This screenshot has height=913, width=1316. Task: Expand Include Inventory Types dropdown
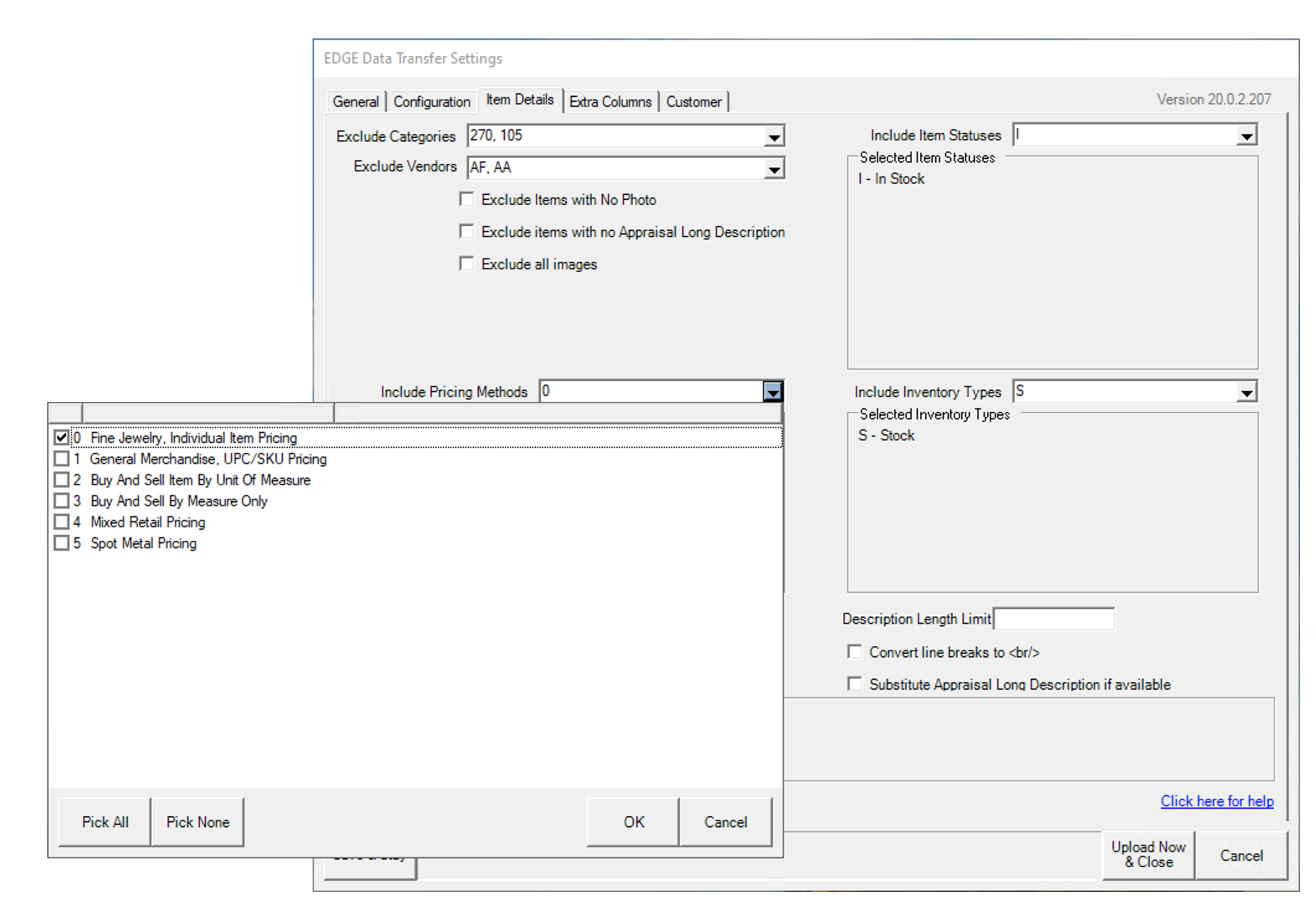(1246, 392)
